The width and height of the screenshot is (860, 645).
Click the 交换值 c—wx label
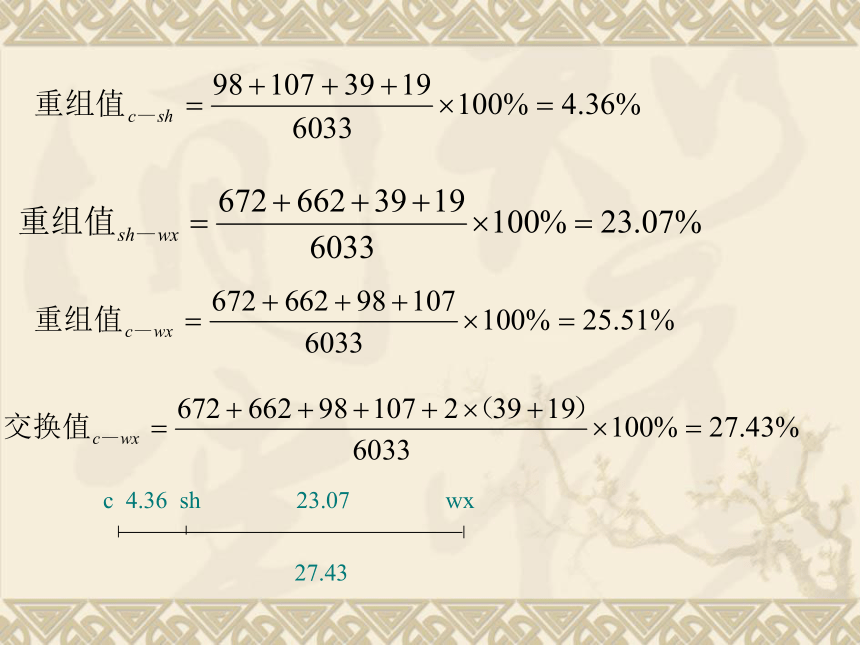point(72,428)
